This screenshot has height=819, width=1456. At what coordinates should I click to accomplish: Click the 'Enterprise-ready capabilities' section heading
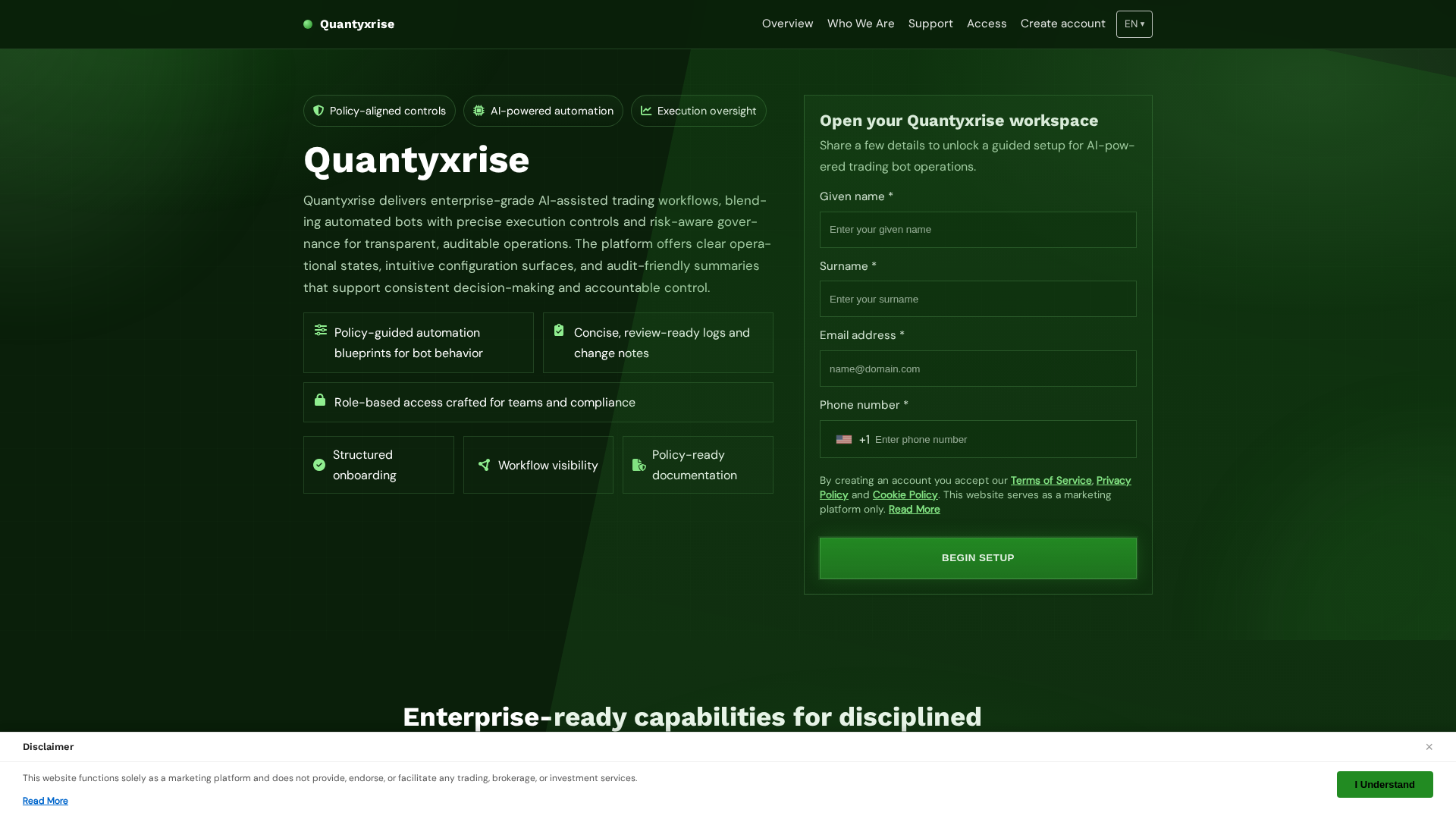692,717
